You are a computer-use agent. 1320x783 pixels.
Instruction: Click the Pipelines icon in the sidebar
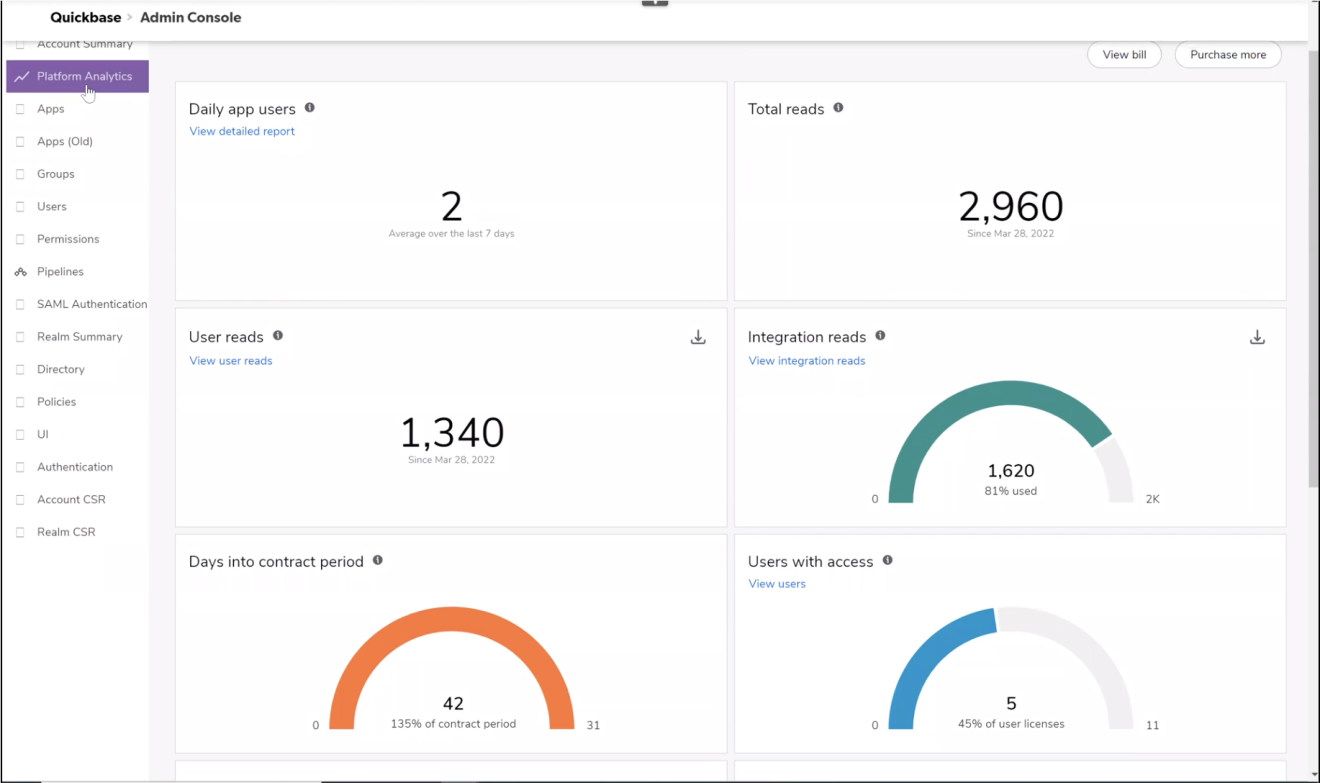[x=20, y=271]
